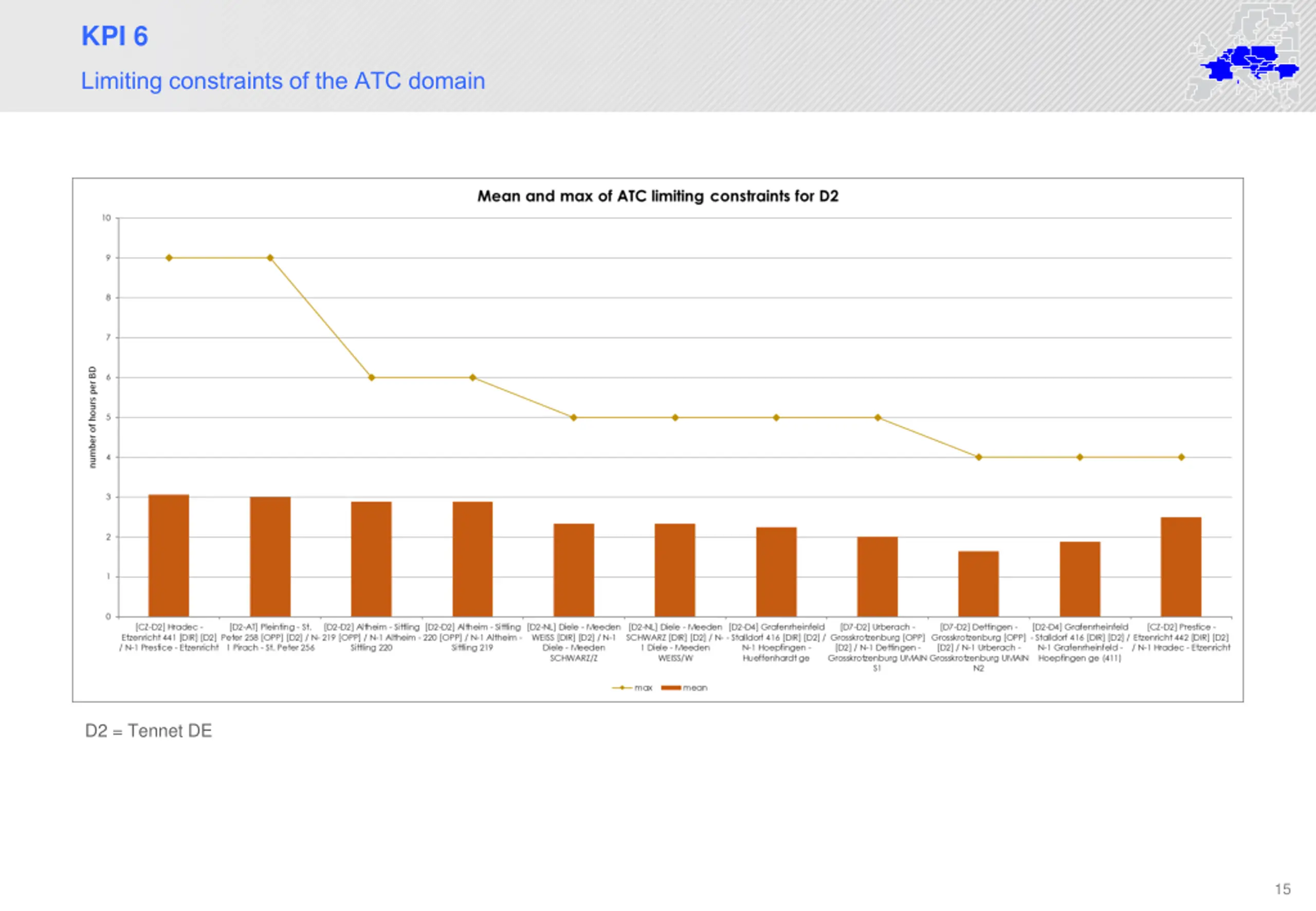Image resolution: width=1316 pixels, height=911 pixels.
Task: Click the max marker above Pleinting - St. Peter
Action: pyautogui.click(x=270, y=258)
